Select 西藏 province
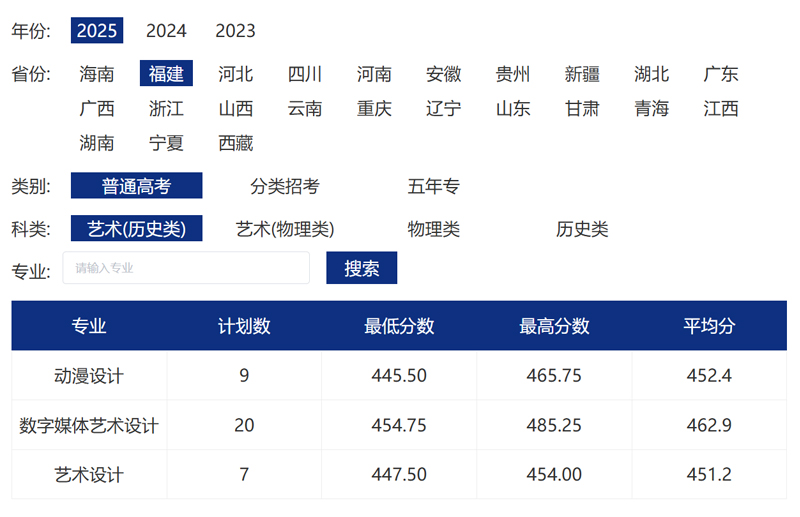Viewport: 800px width, 517px height. 236,143
